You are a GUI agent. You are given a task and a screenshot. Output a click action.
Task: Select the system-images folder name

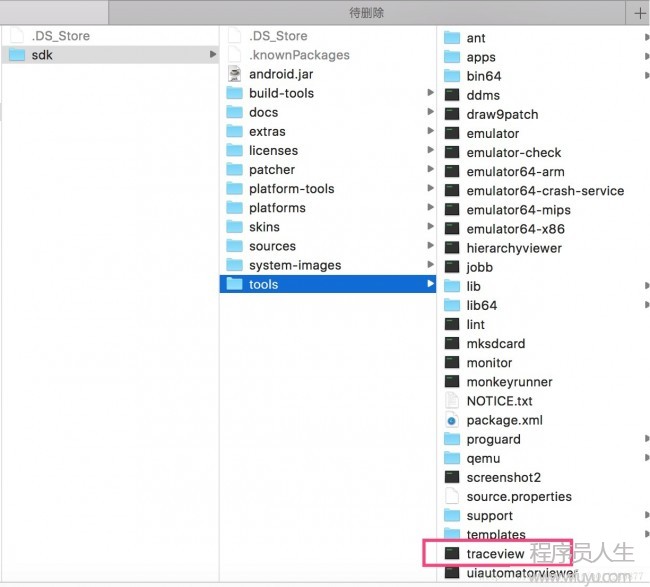click(x=295, y=265)
